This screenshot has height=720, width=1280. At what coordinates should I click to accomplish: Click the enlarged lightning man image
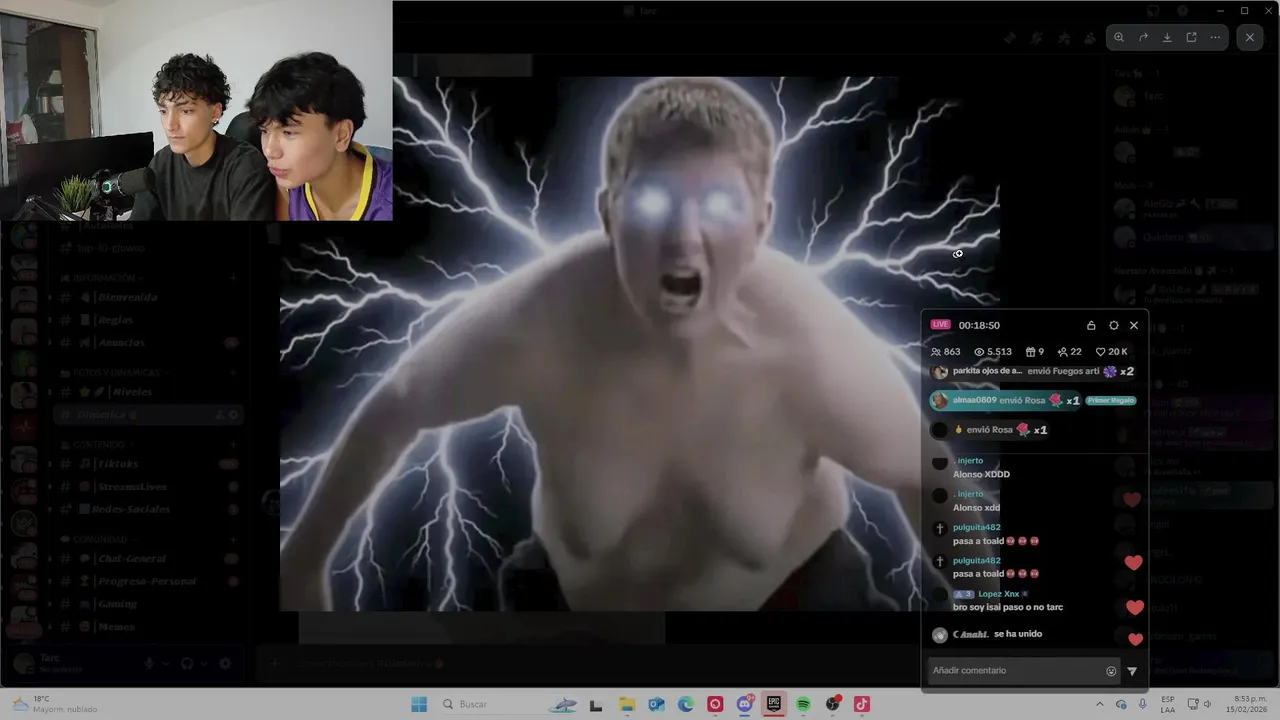point(640,343)
